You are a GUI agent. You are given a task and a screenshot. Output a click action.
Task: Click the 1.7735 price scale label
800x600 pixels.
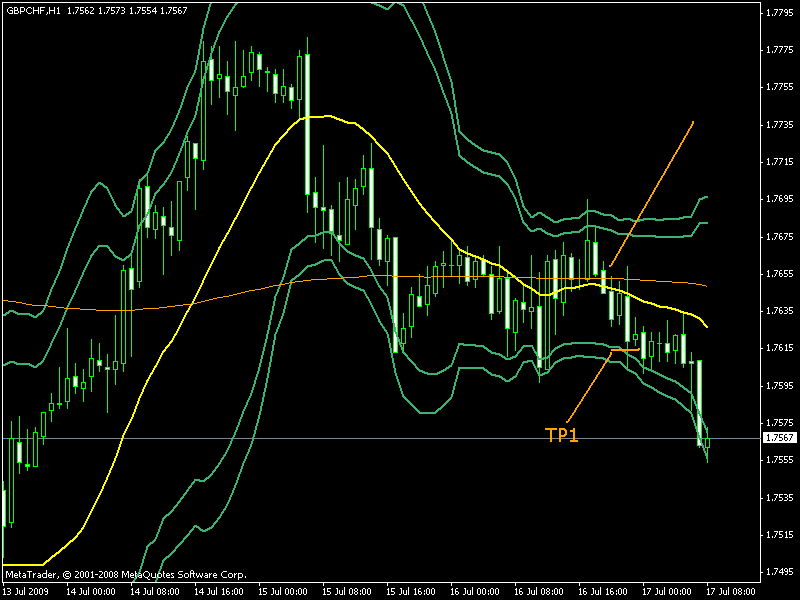(x=780, y=124)
